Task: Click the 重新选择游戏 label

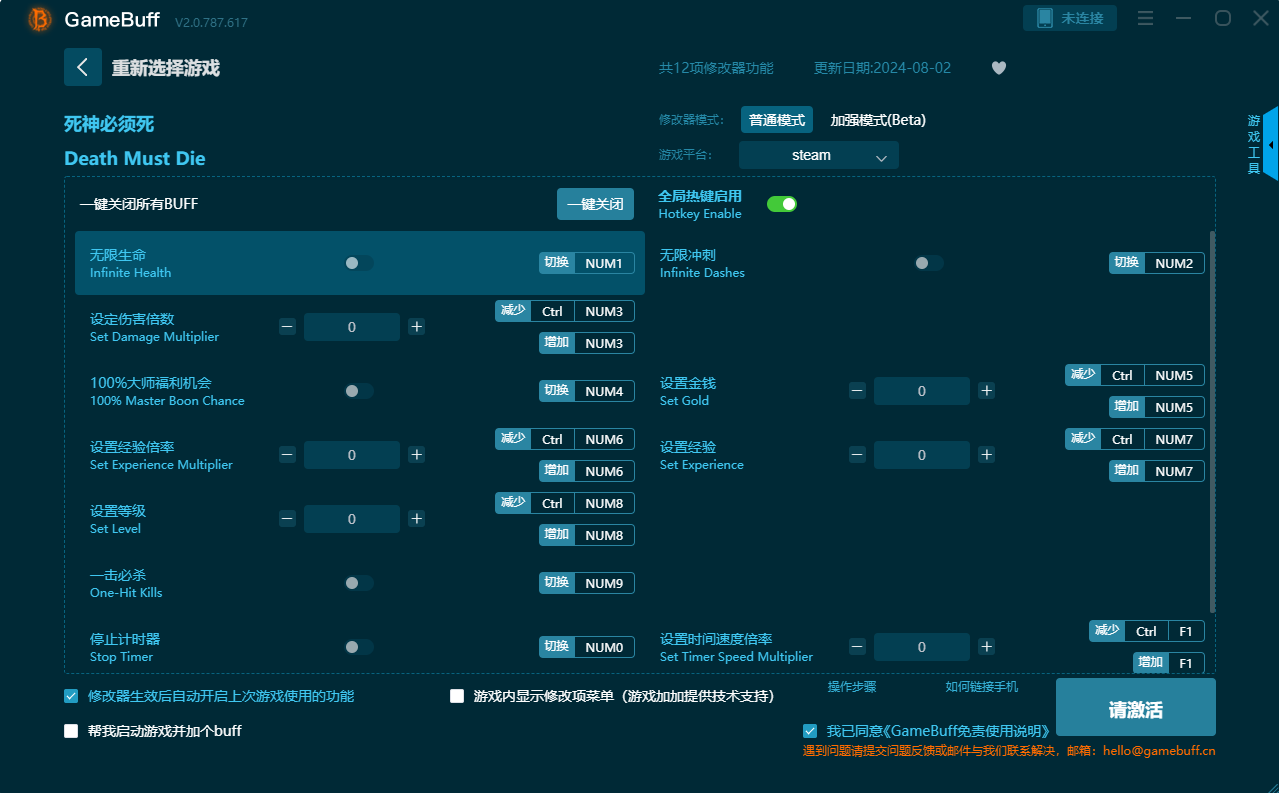Action: coord(166,68)
